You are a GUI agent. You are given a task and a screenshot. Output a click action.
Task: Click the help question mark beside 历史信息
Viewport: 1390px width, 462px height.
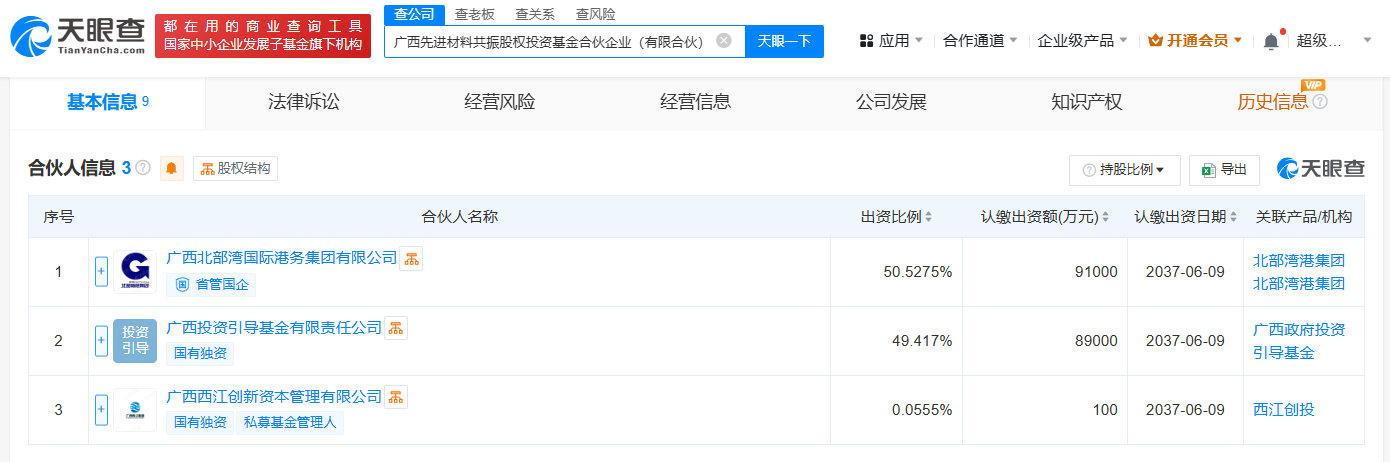pos(1320,102)
